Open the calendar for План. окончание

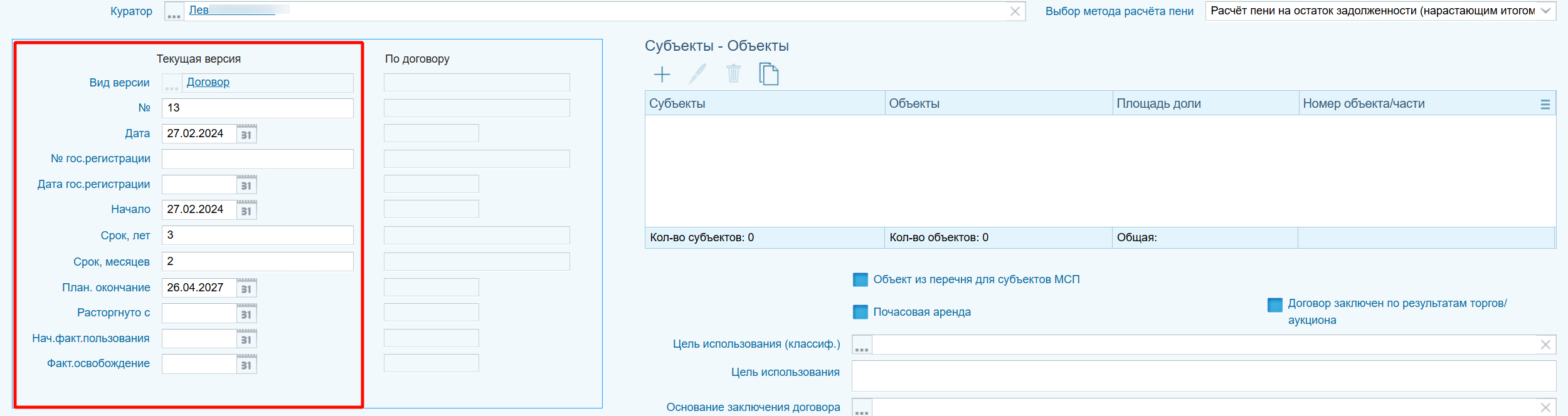tap(246, 288)
